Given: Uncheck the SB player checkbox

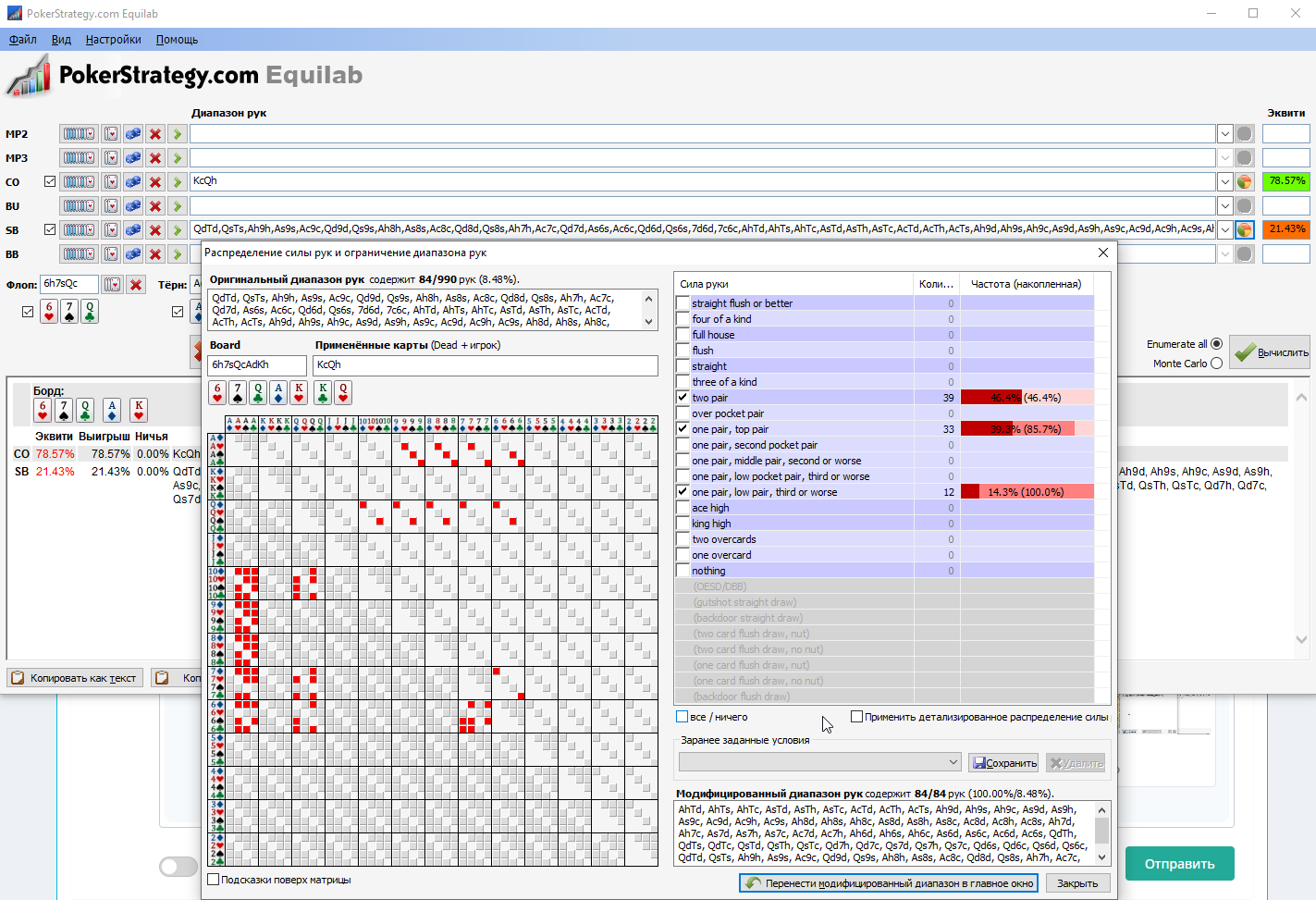Looking at the screenshot, I should pyautogui.click(x=50, y=230).
